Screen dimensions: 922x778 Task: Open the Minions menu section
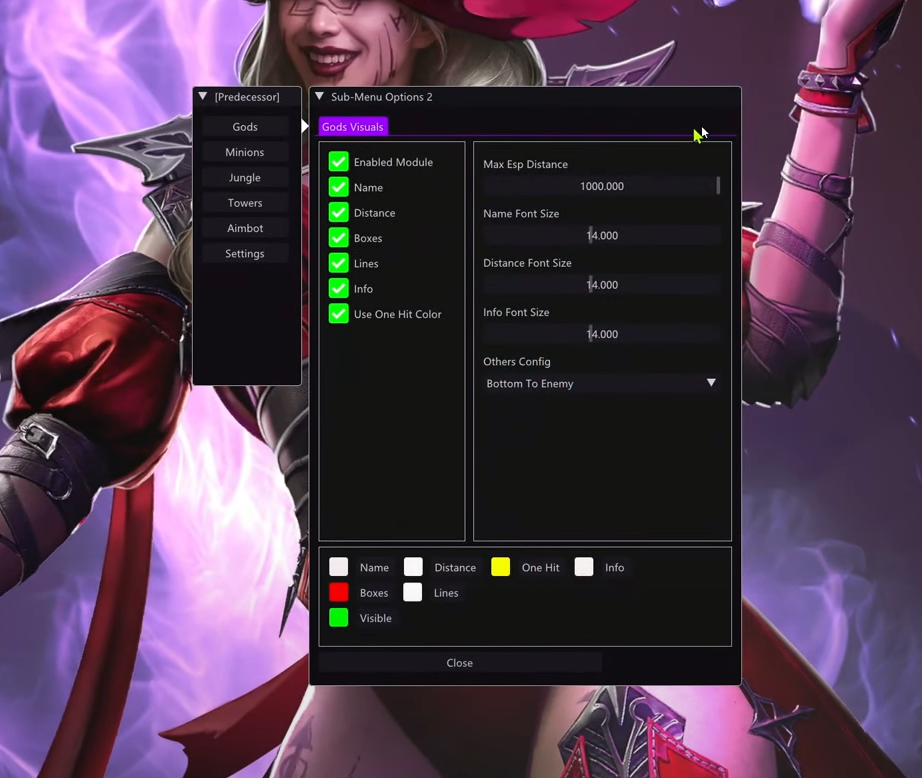[x=245, y=152]
